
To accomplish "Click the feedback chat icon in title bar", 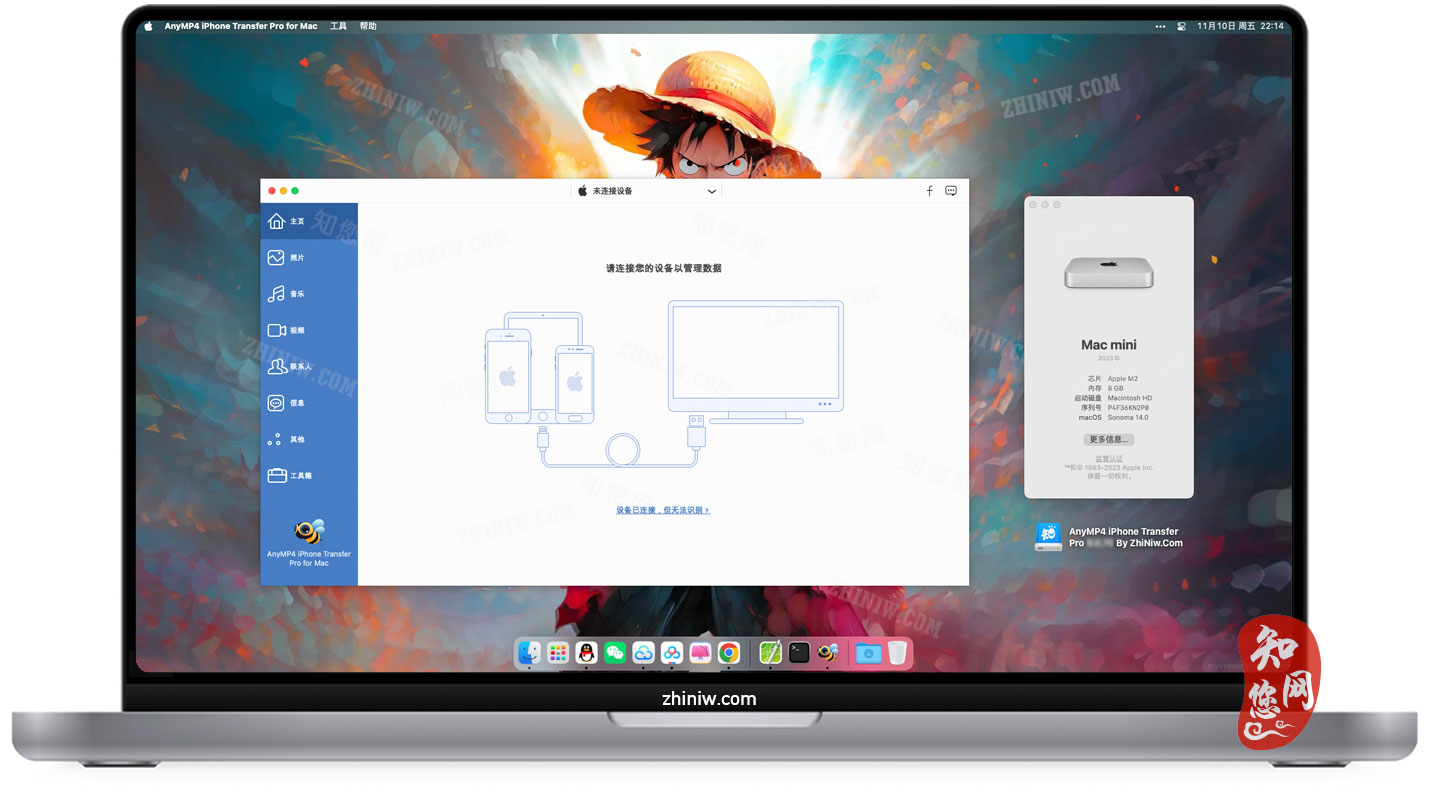I will pyautogui.click(x=951, y=191).
